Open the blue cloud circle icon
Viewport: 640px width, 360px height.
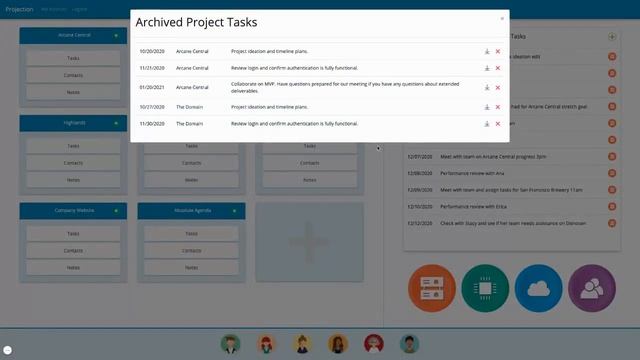click(x=539, y=288)
